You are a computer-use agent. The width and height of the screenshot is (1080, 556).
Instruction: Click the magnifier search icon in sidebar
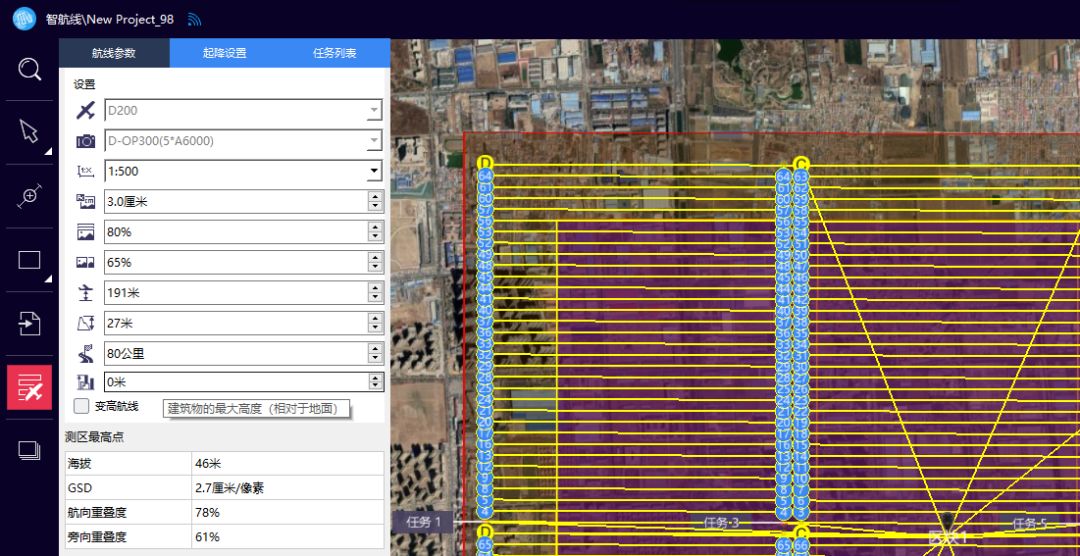pyautogui.click(x=30, y=69)
